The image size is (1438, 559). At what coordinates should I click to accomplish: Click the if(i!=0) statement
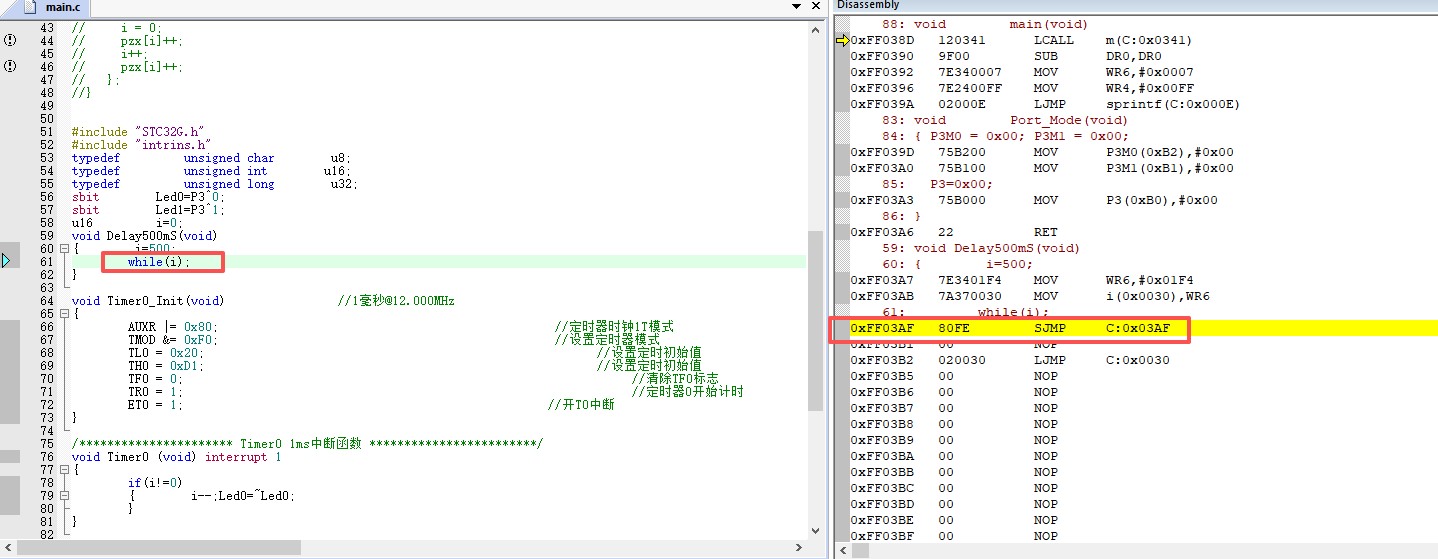click(x=155, y=482)
